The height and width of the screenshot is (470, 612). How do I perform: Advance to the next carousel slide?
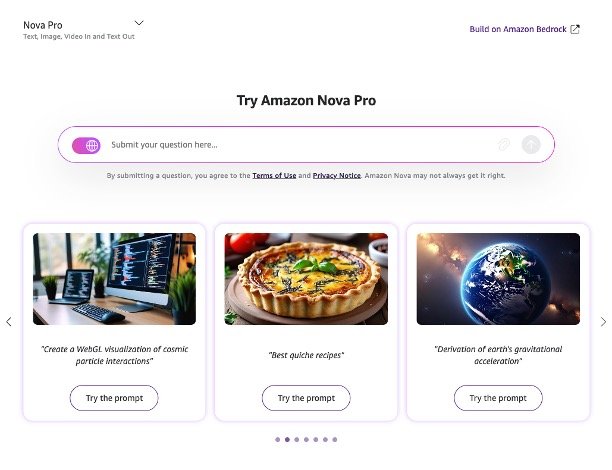point(603,322)
